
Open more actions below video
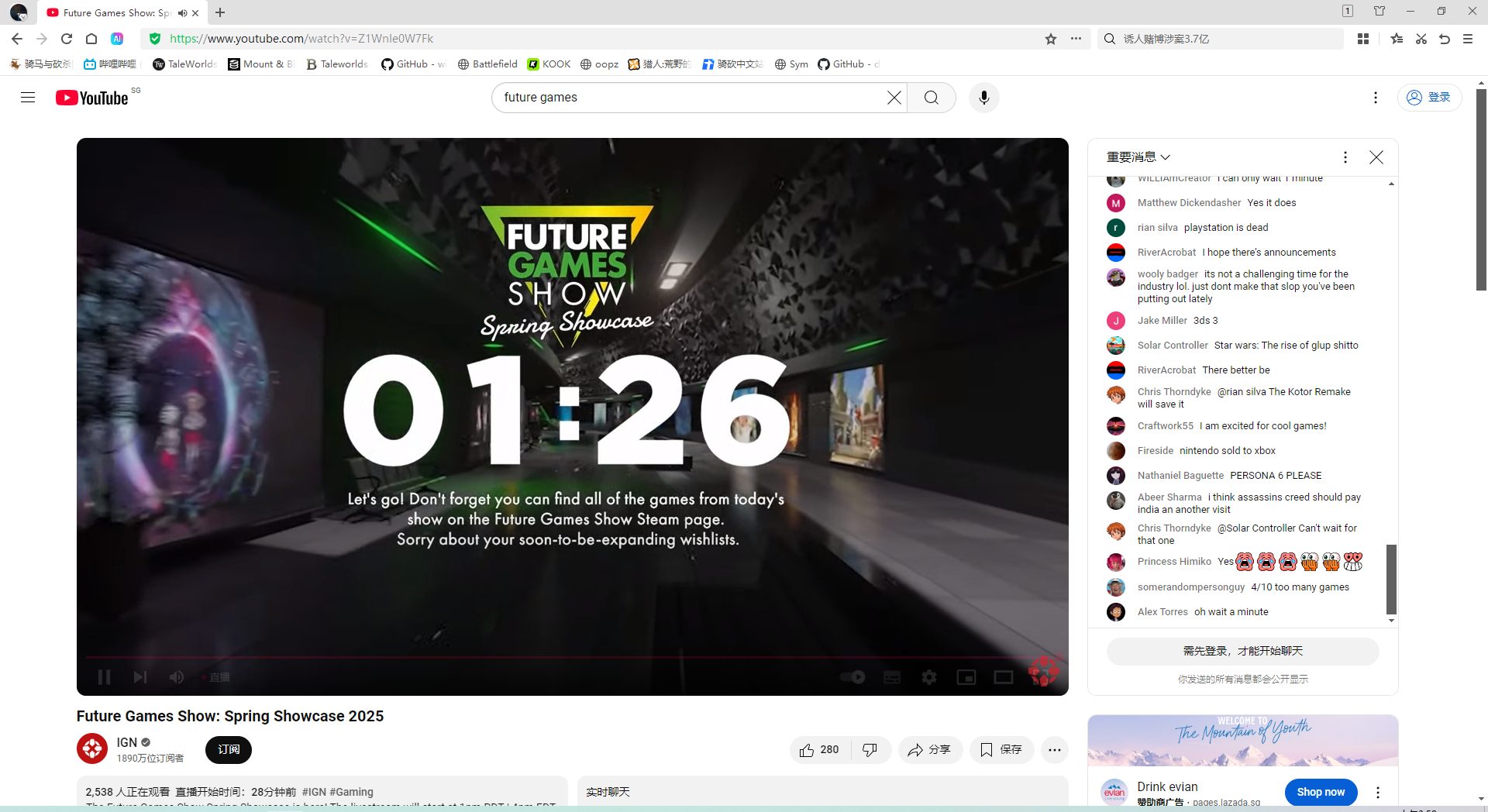pos(1055,750)
